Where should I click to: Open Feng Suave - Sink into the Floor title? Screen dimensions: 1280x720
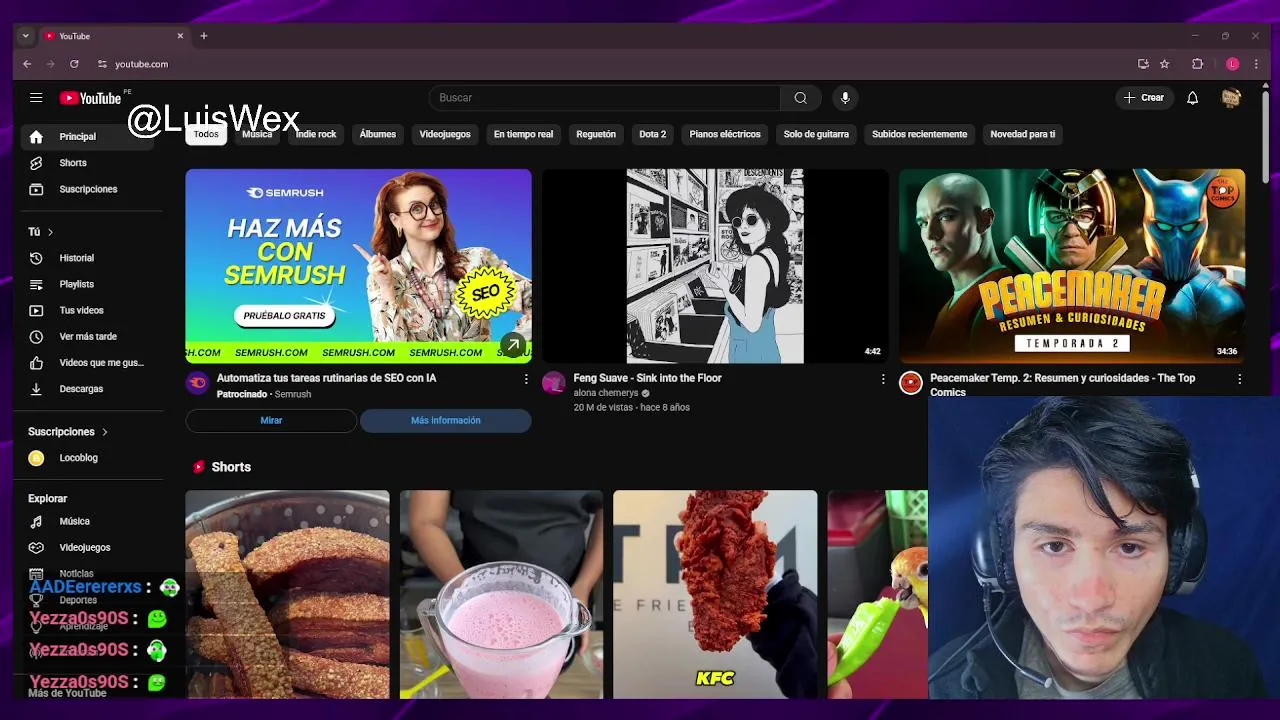[x=647, y=379]
